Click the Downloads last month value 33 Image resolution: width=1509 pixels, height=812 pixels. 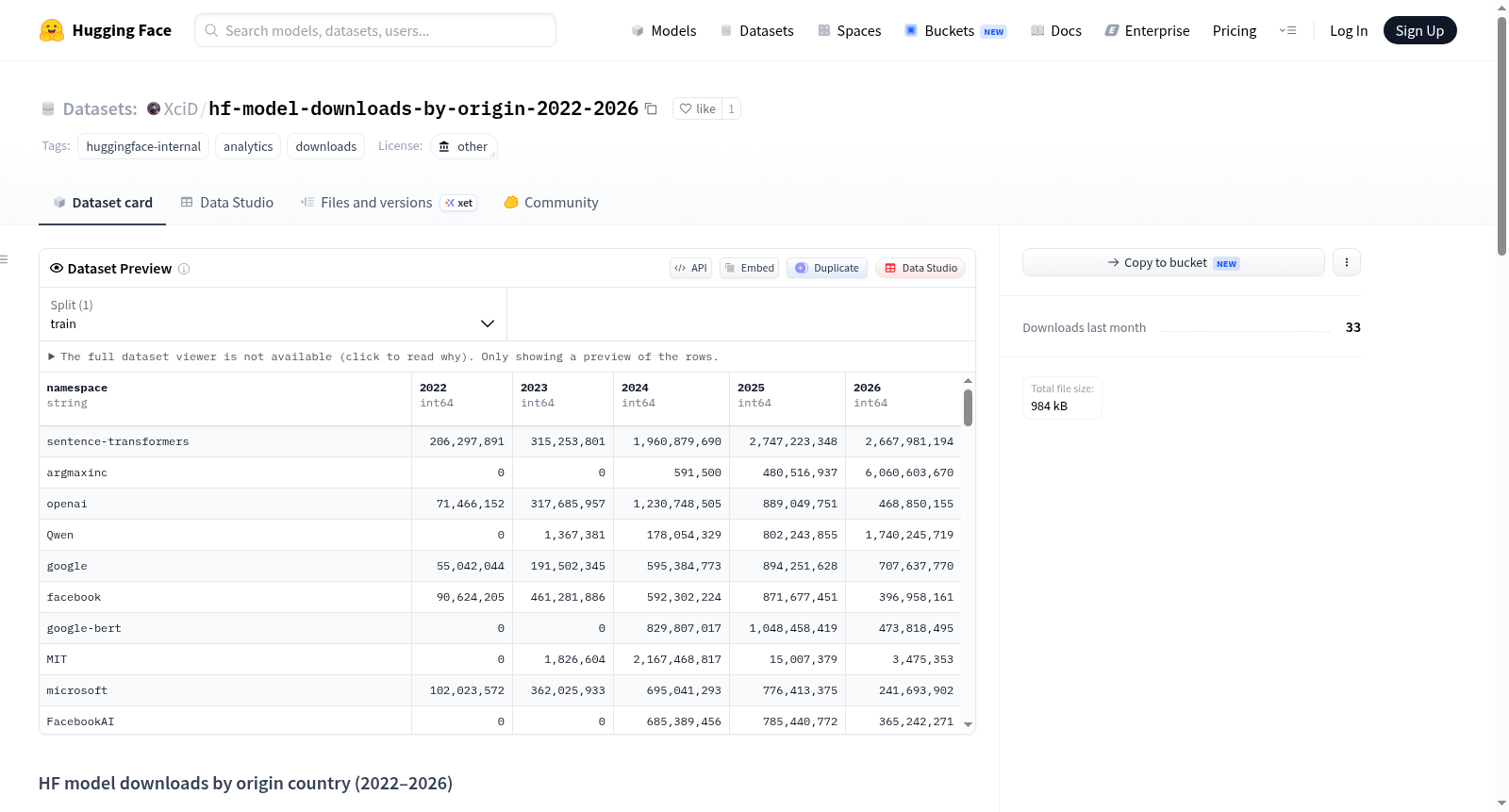coord(1352,327)
